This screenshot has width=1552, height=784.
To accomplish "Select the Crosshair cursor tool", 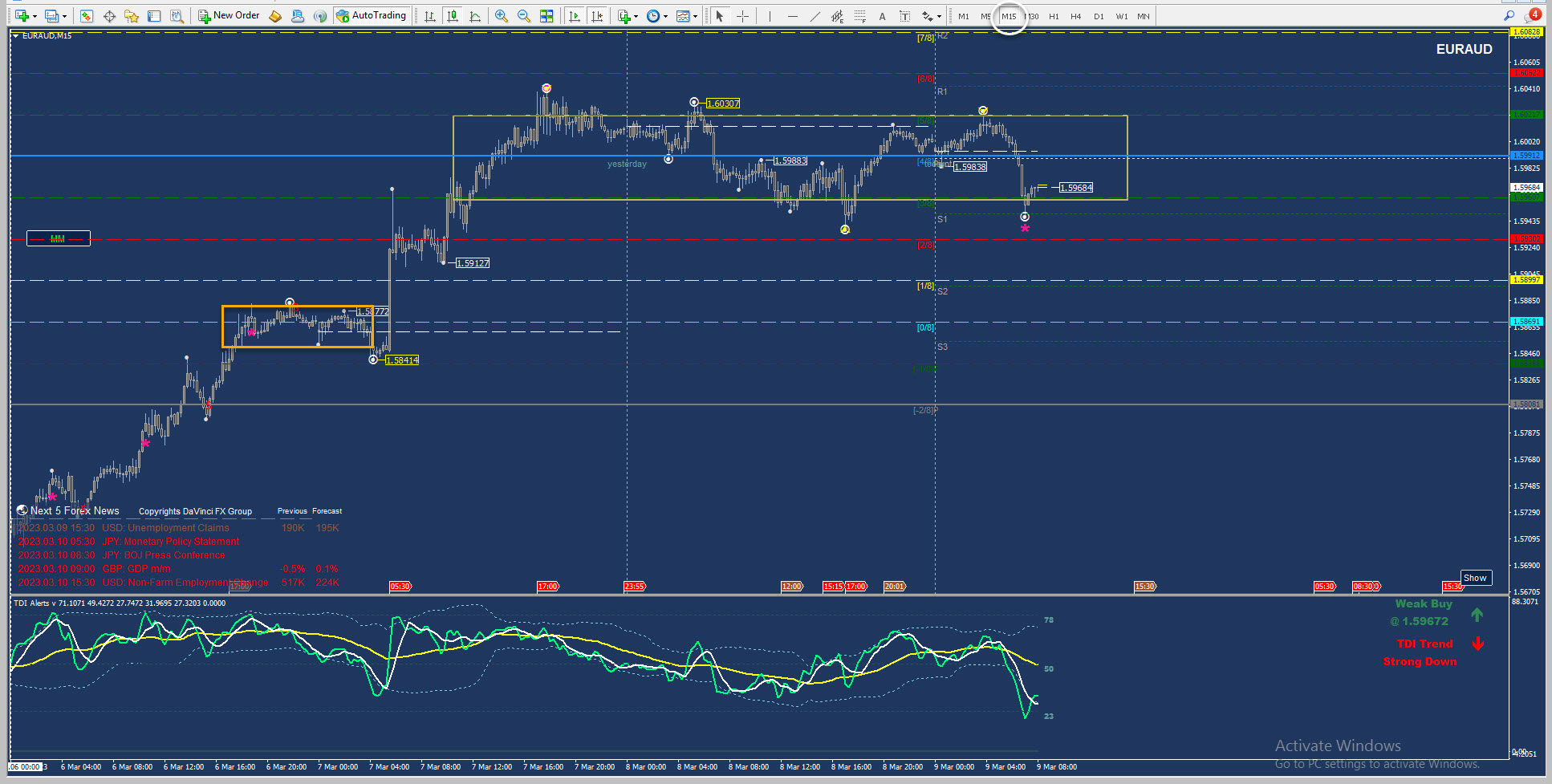I will point(742,16).
